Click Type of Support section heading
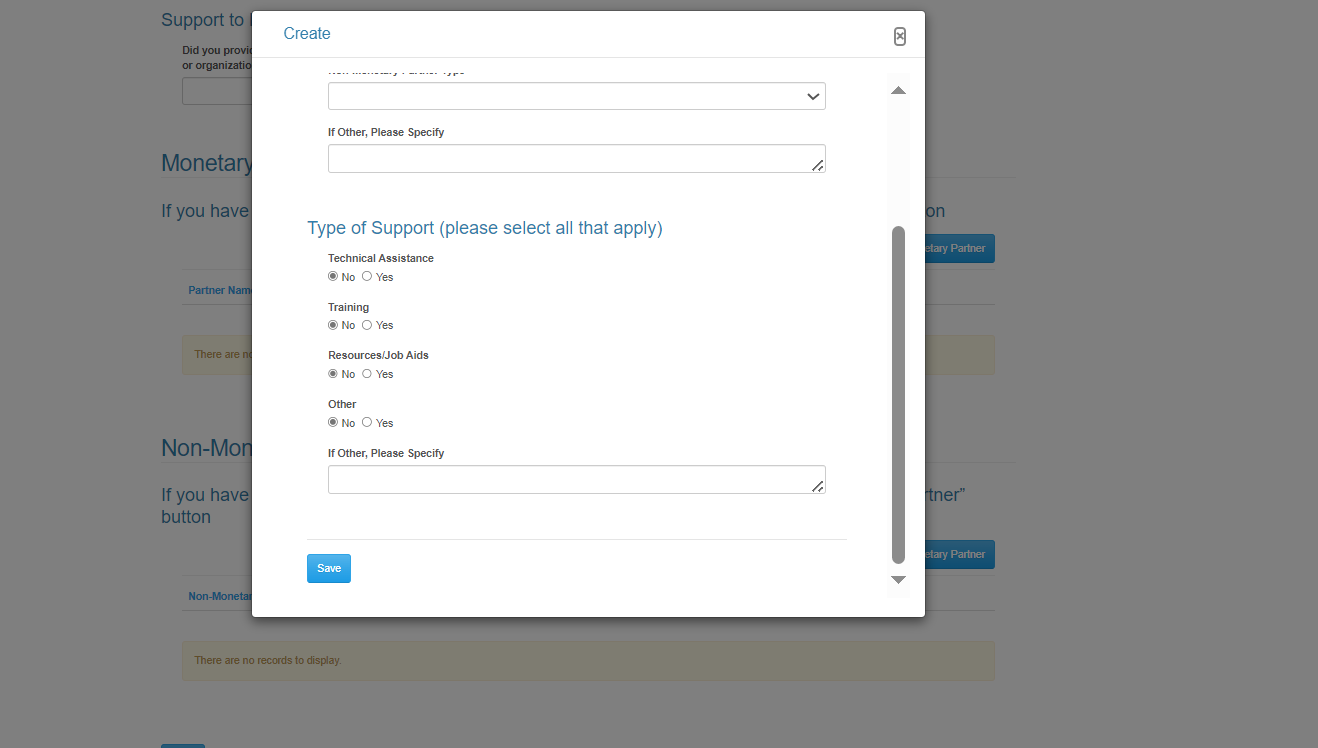The width and height of the screenshot is (1318, 748). [x=484, y=228]
